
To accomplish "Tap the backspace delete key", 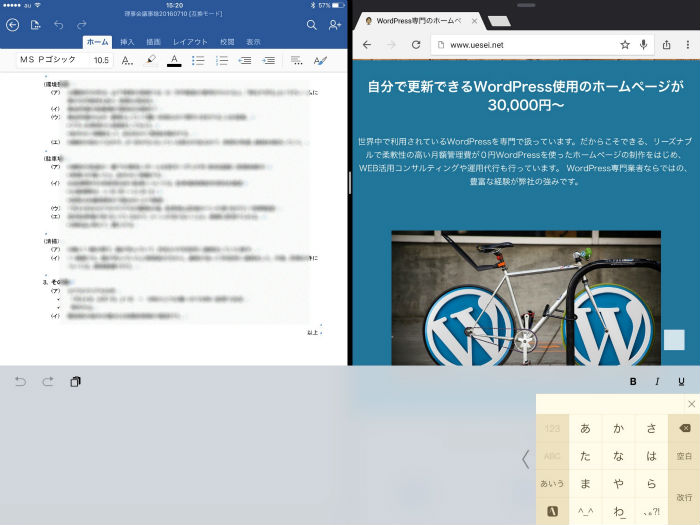I will pos(684,429).
